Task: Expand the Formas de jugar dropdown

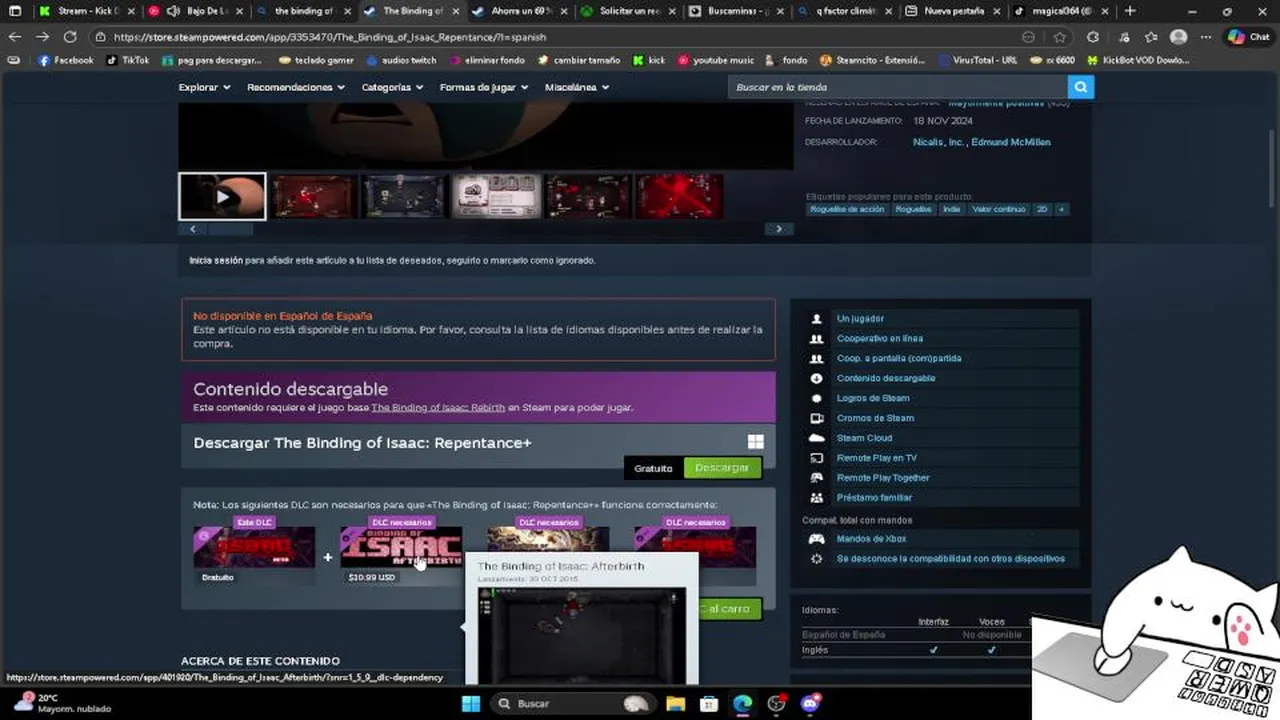Action: [x=484, y=87]
